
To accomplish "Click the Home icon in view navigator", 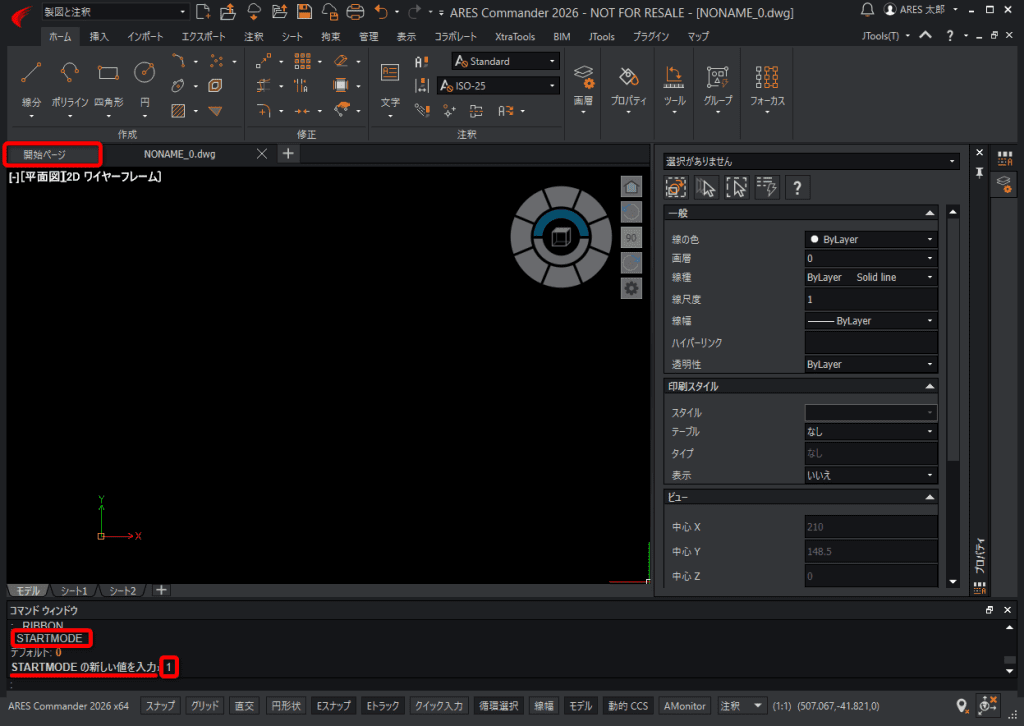I will pos(631,187).
